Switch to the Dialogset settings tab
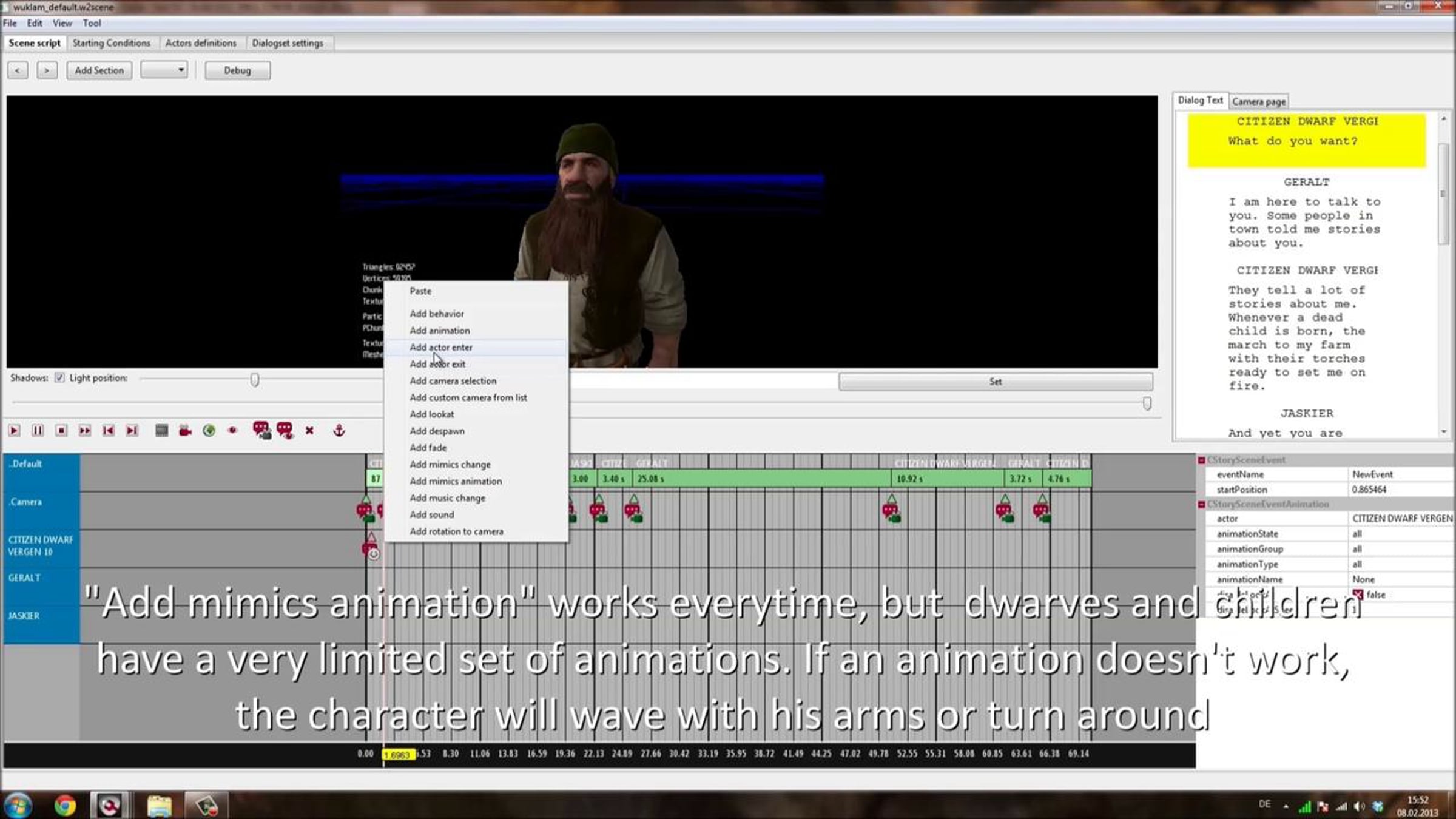This screenshot has height=819, width=1456. pos(288,43)
